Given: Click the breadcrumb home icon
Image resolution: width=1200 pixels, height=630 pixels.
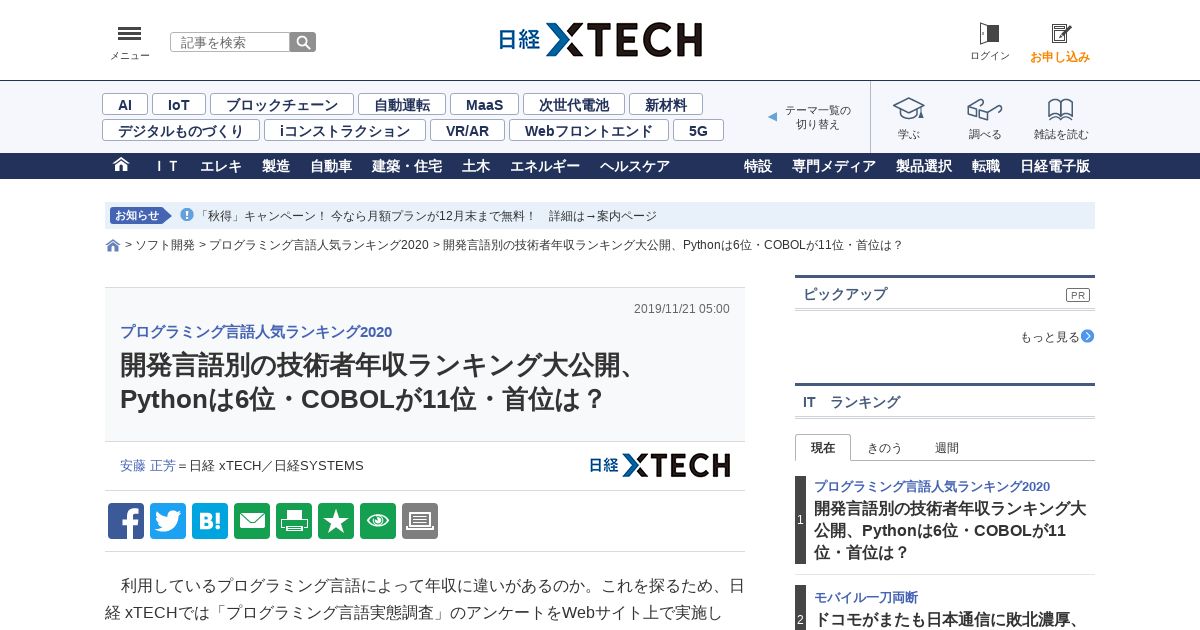Looking at the screenshot, I should [113, 246].
